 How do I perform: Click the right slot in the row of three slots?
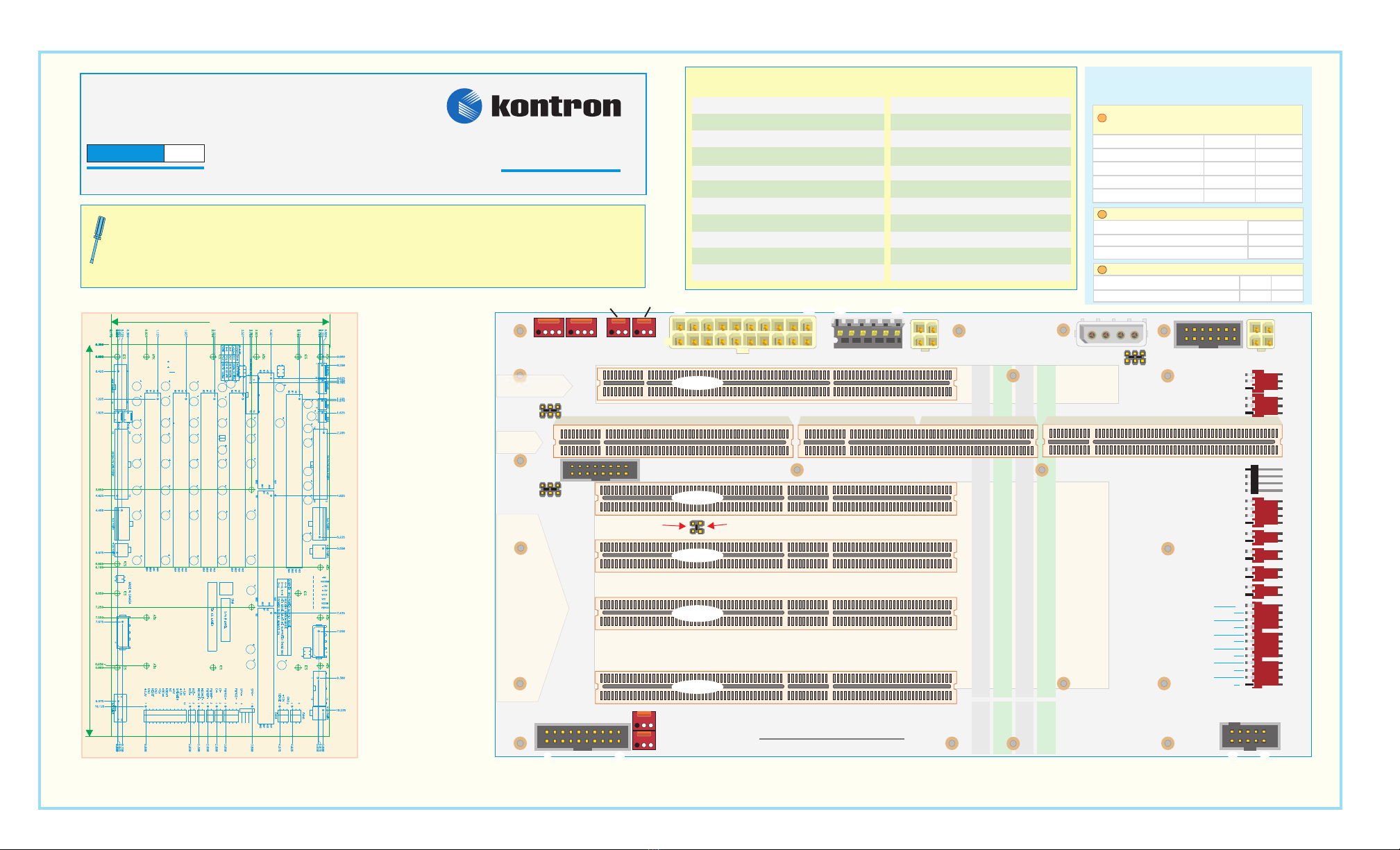1163,441
